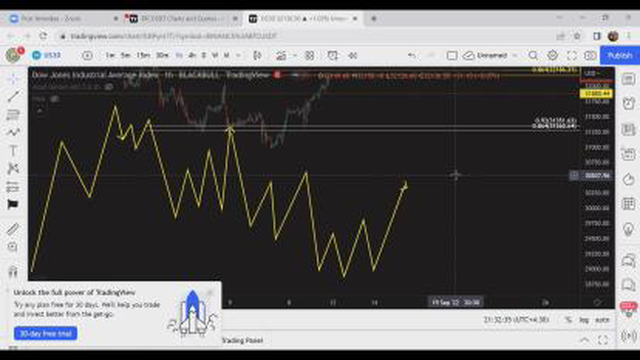Create an alert from the toolbar
This screenshot has height=360, width=640.
(x=333, y=55)
